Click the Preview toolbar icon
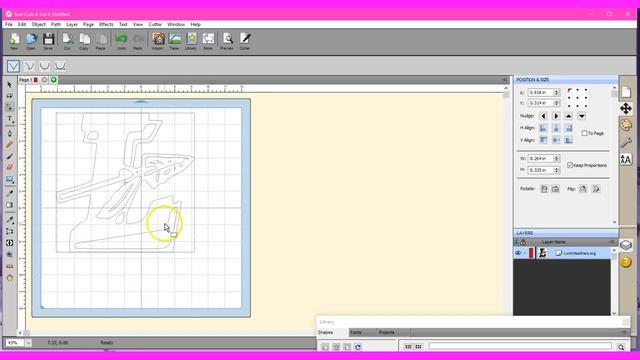The width and height of the screenshot is (640, 360). click(x=227, y=41)
